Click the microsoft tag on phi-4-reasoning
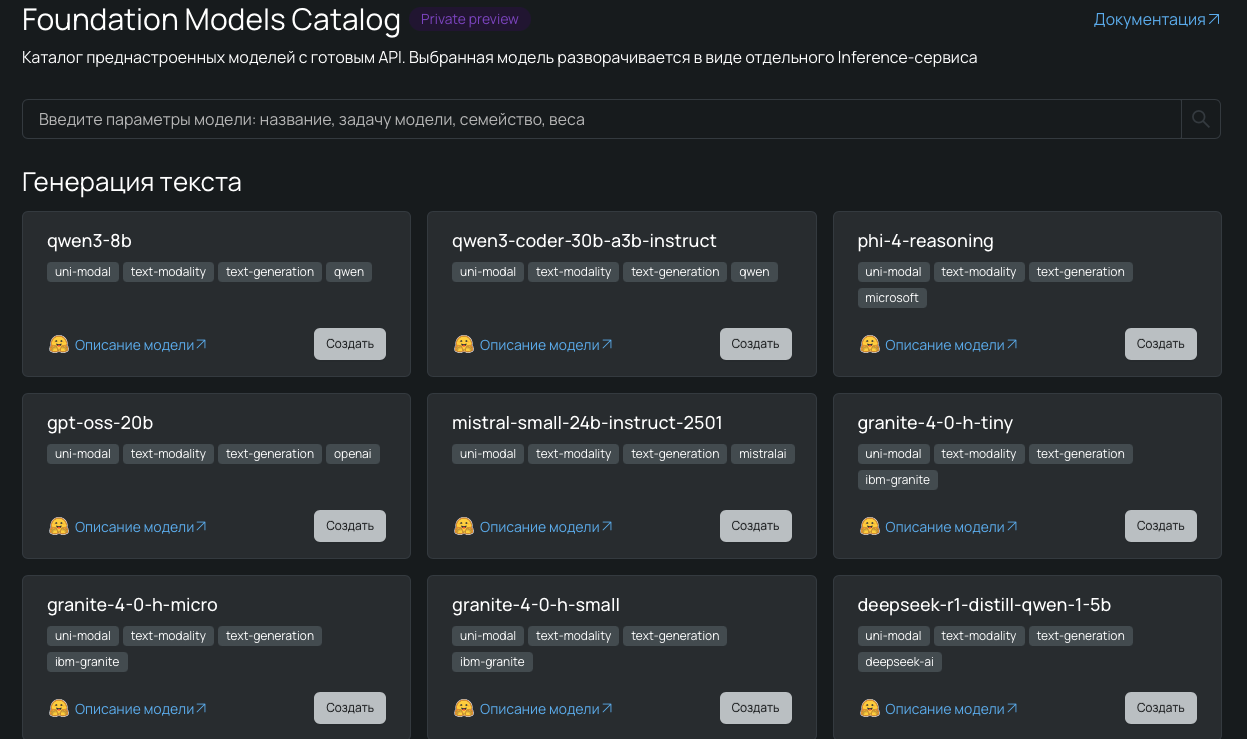The height and width of the screenshot is (739, 1247). point(892,298)
